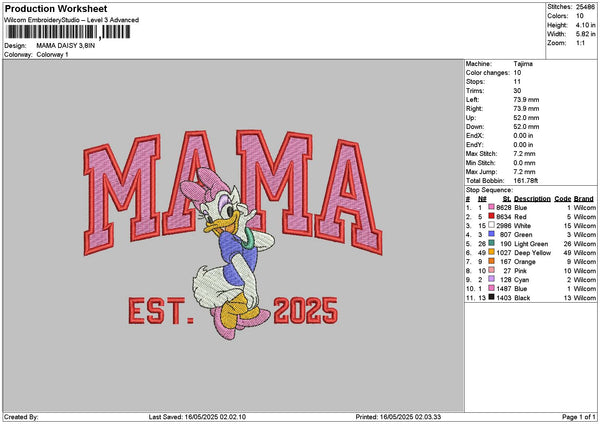
Task: Click the 'Production Worksheet' heading
Action: (x=56, y=8)
